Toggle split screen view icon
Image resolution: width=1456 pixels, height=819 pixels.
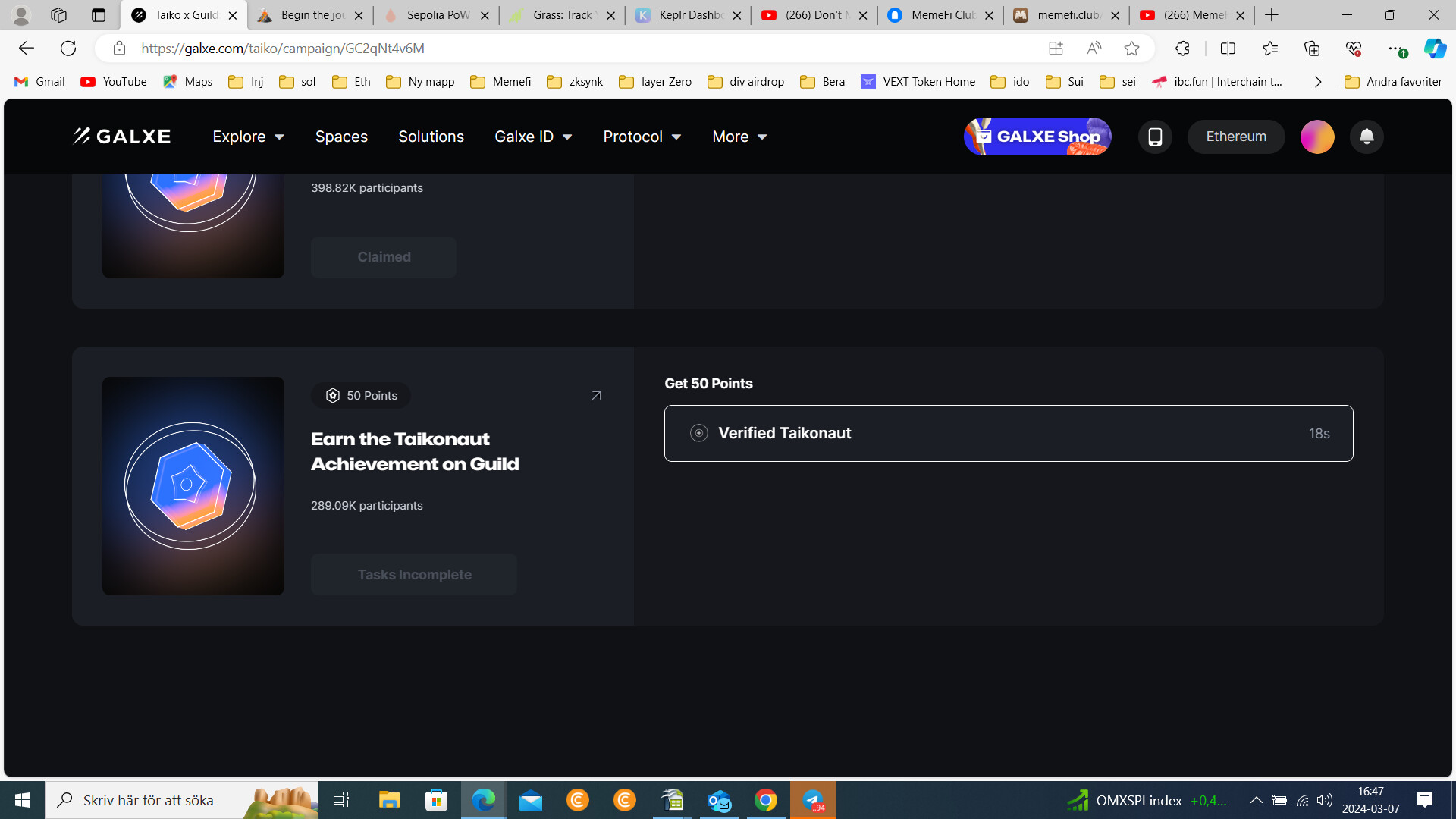[1228, 49]
